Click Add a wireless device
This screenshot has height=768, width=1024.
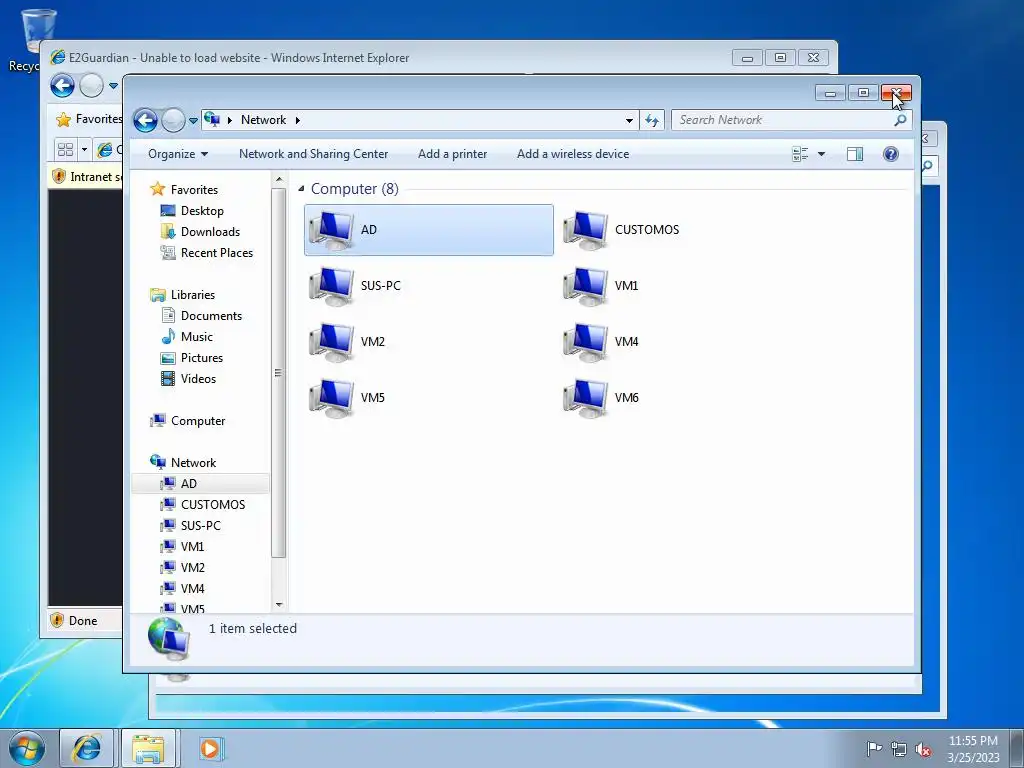pos(573,154)
